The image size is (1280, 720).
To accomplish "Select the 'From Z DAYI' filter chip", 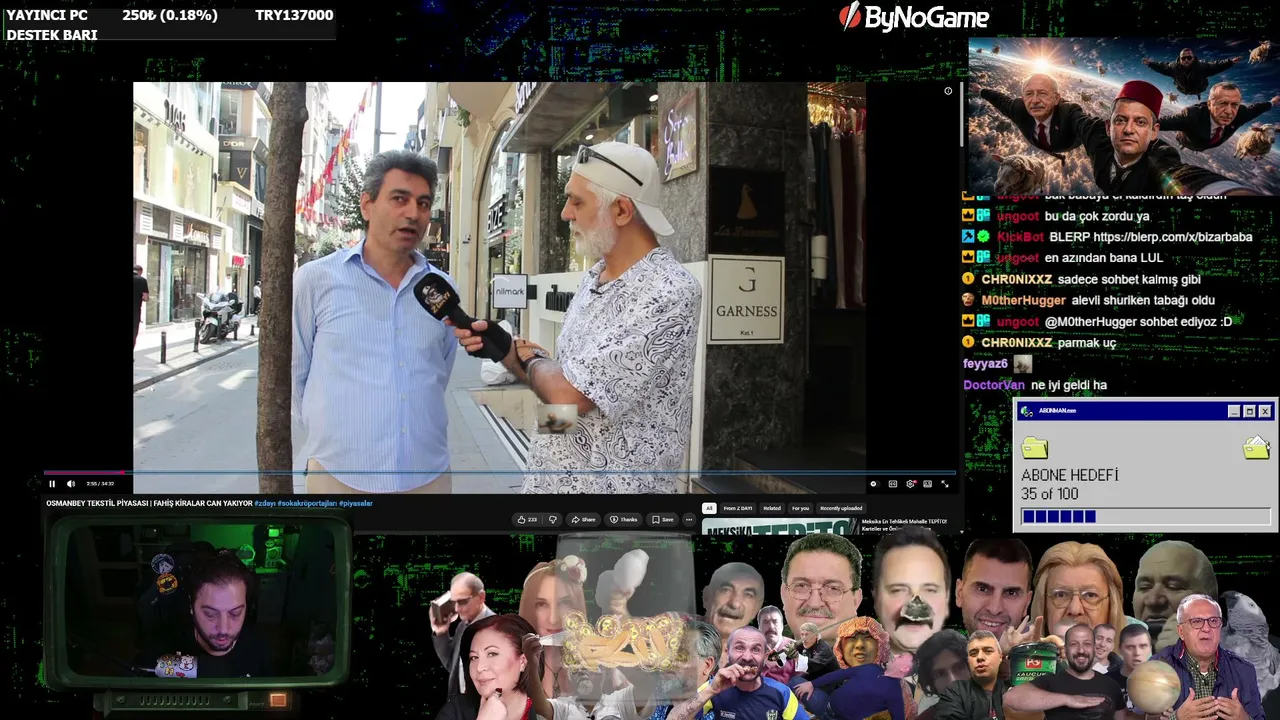I will click(x=738, y=508).
